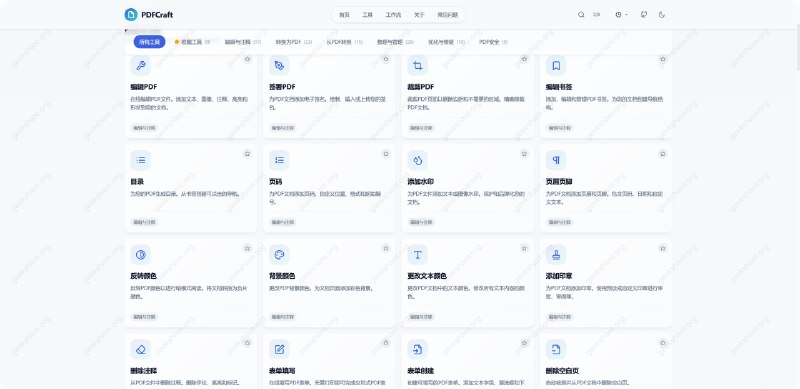
Task: Open the 编辑PDF wrench icon
Action: point(141,66)
